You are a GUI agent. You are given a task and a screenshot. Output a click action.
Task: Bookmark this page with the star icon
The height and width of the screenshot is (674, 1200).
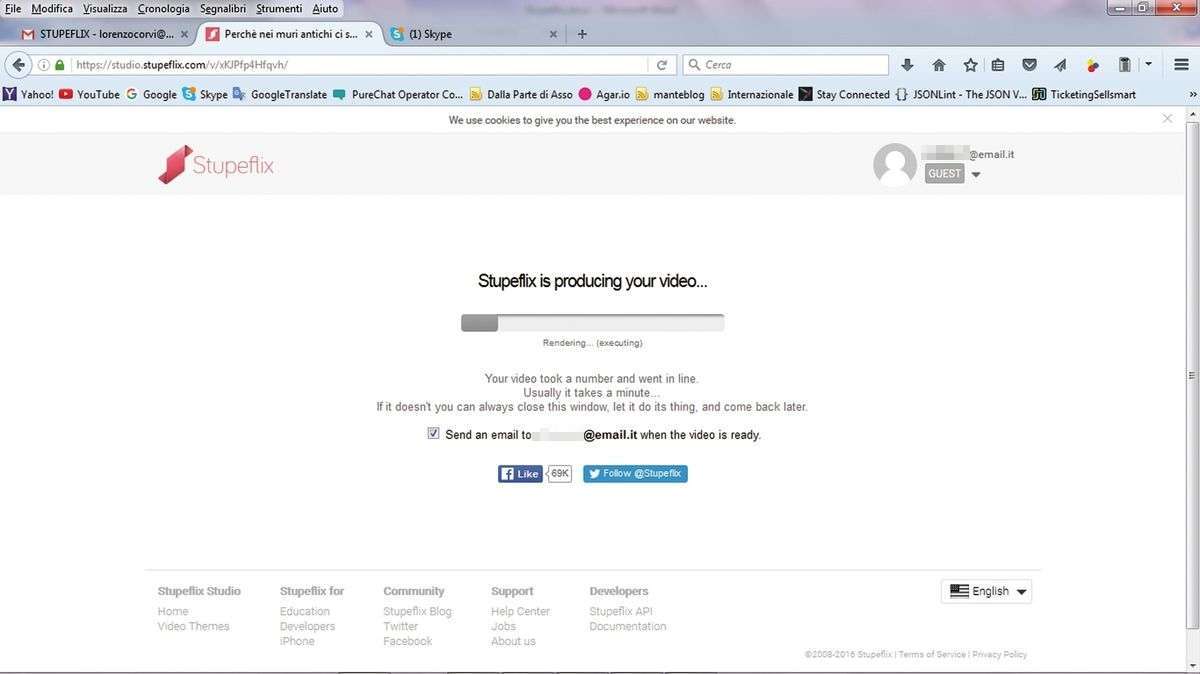tap(970, 65)
